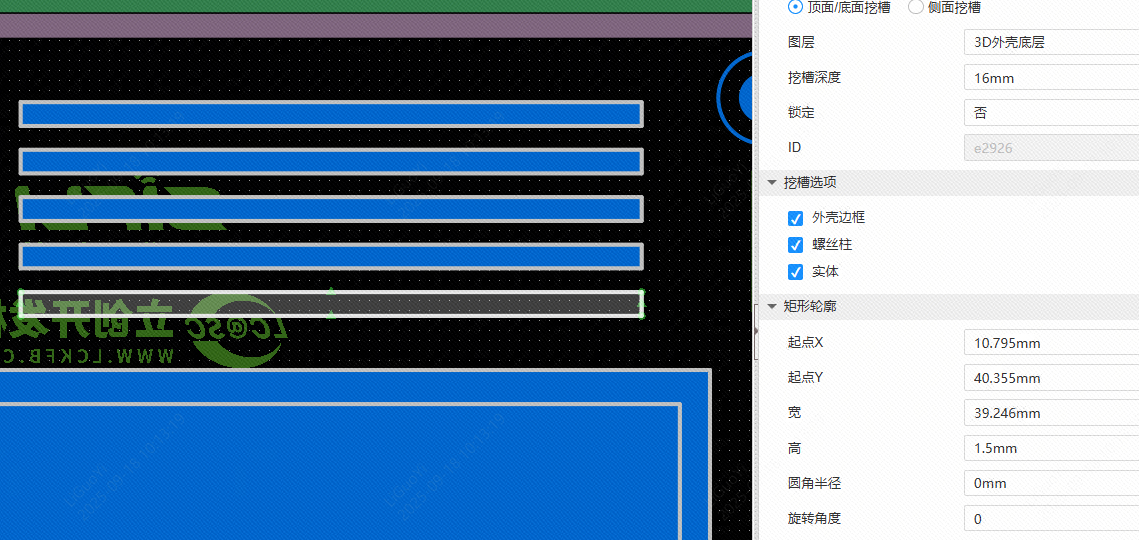Collapse the 挖槽选项 section

tap(772, 183)
